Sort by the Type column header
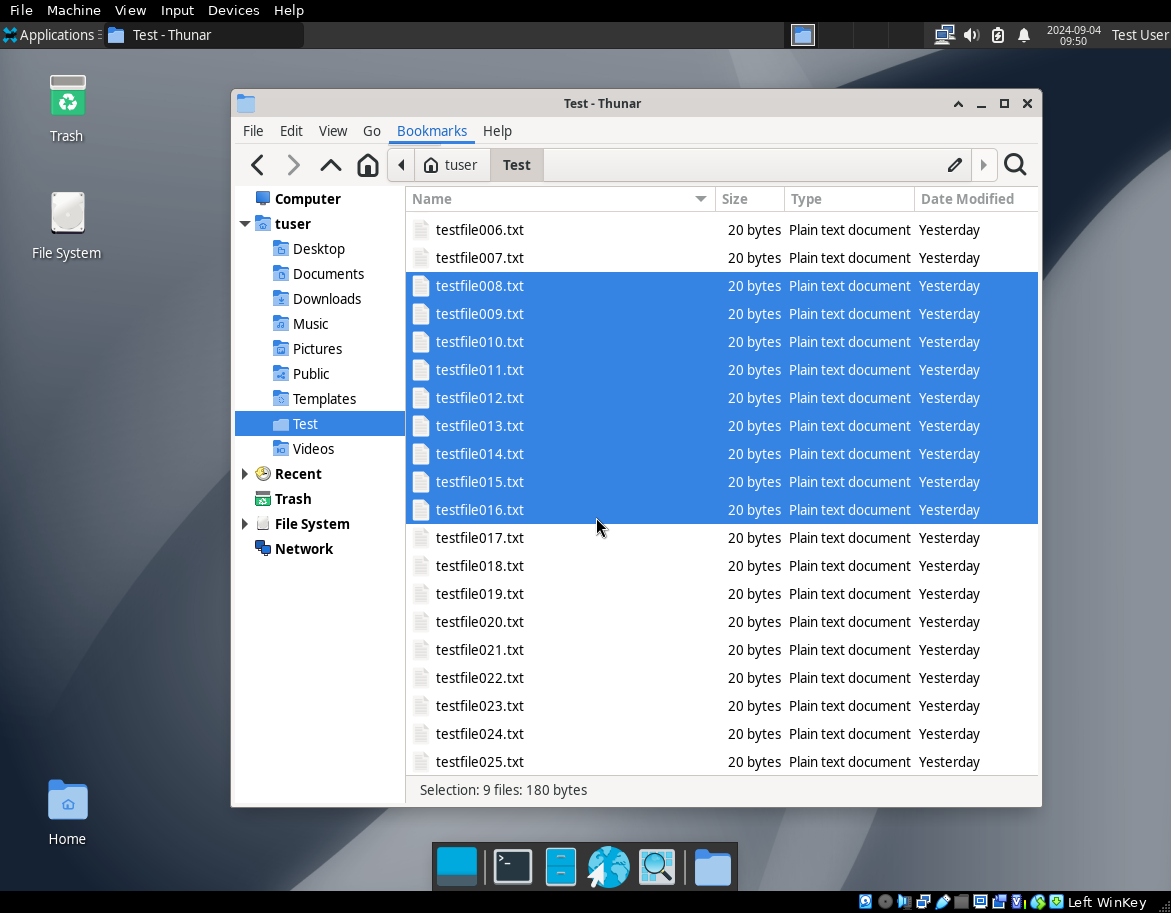 tap(849, 199)
